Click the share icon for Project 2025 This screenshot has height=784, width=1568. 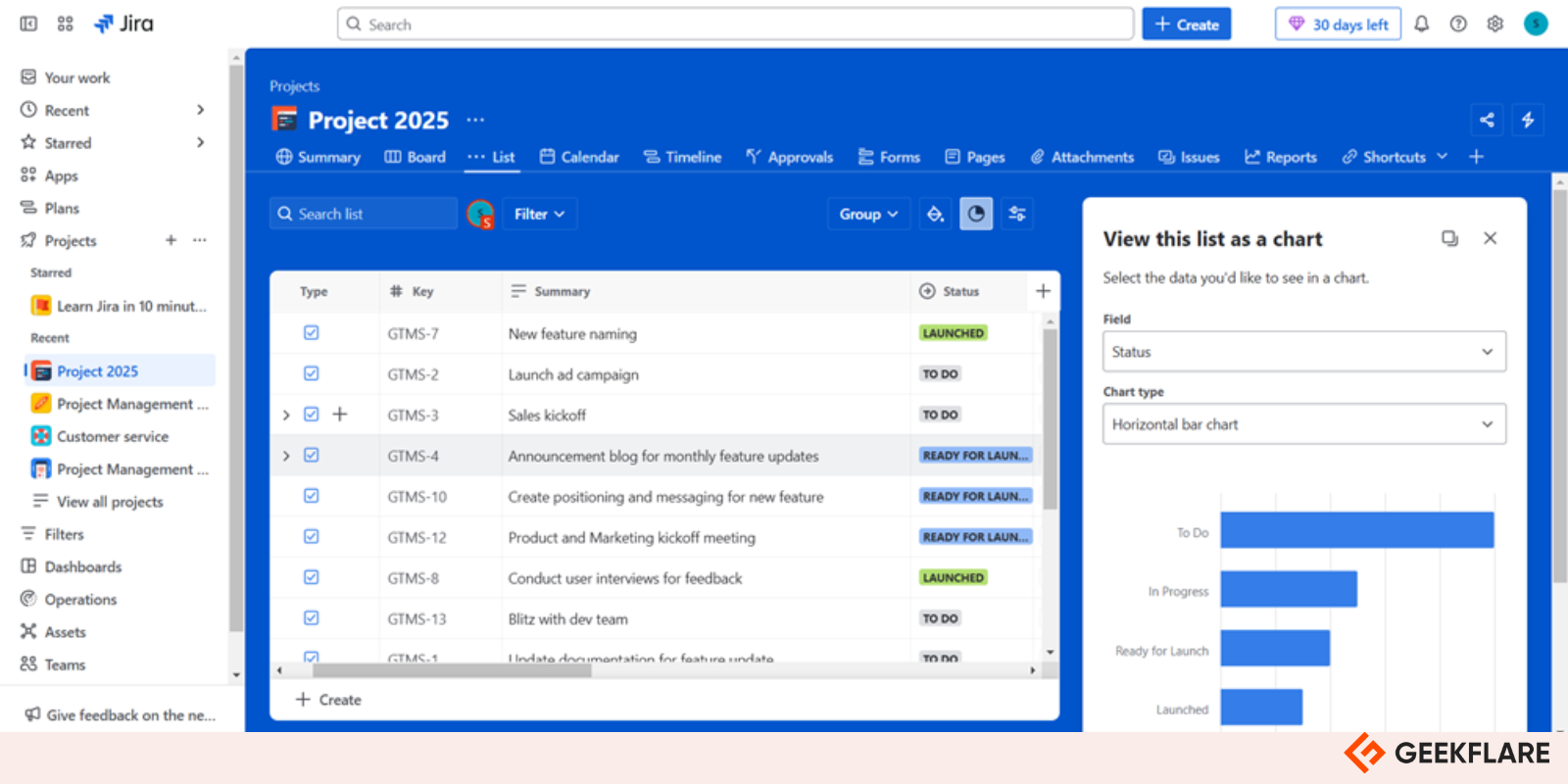[1487, 120]
